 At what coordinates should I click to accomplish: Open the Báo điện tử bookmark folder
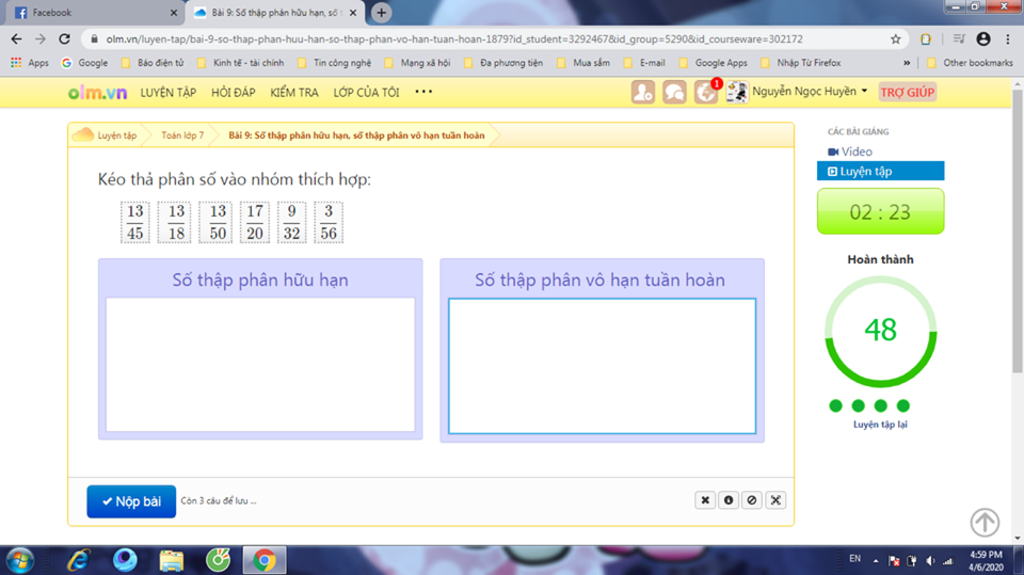(153, 63)
